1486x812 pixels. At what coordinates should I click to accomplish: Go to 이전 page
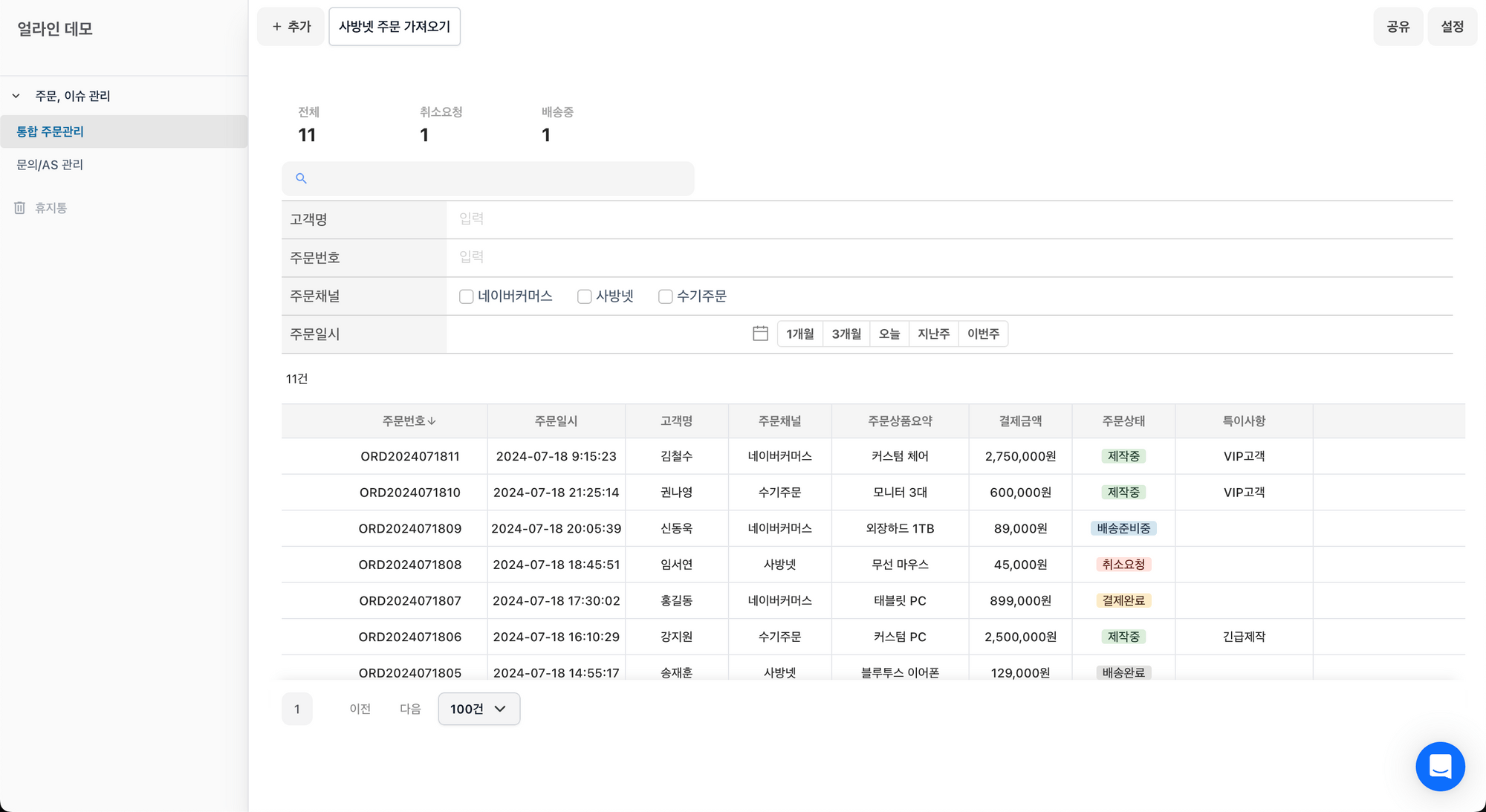[x=360, y=709]
